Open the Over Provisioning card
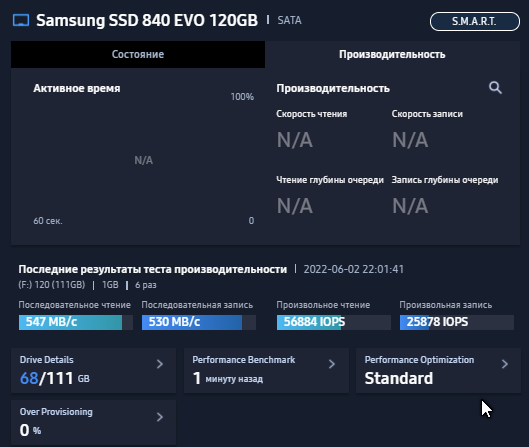Image resolution: width=529 pixels, height=447 pixels. [x=93, y=422]
